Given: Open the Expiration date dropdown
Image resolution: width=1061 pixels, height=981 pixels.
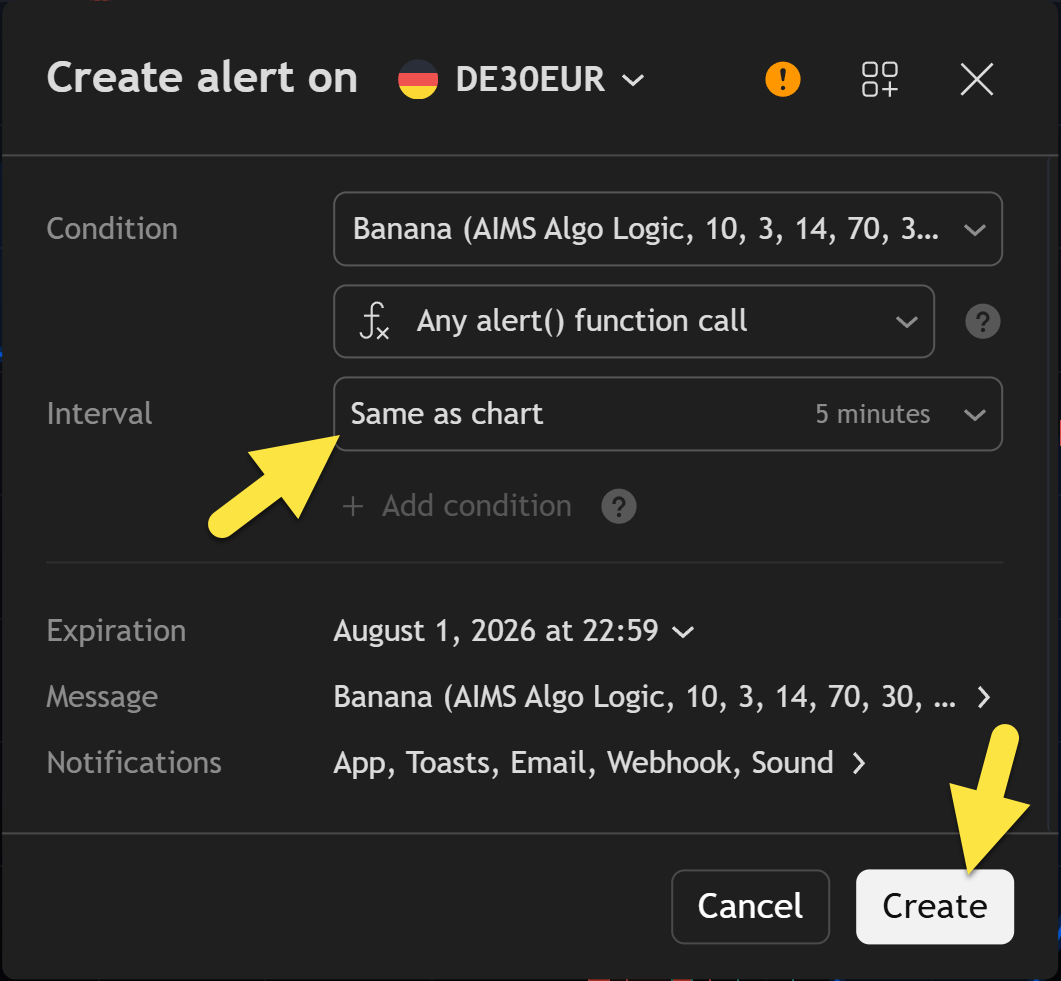Looking at the screenshot, I should pyautogui.click(x=514, y=631).
